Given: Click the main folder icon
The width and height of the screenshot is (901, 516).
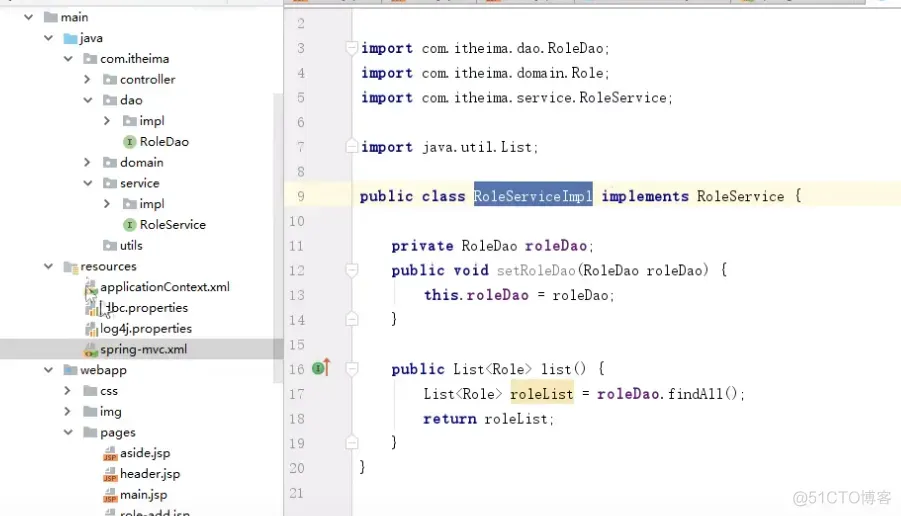Looking at the screenshot, I should click(51, 17).
